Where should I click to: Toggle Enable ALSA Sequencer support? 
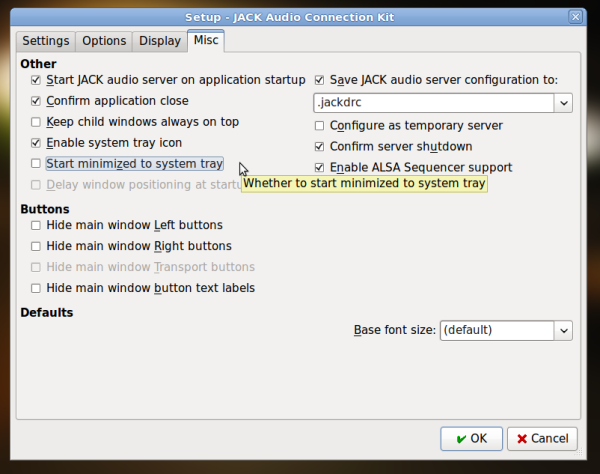(319, 168)
